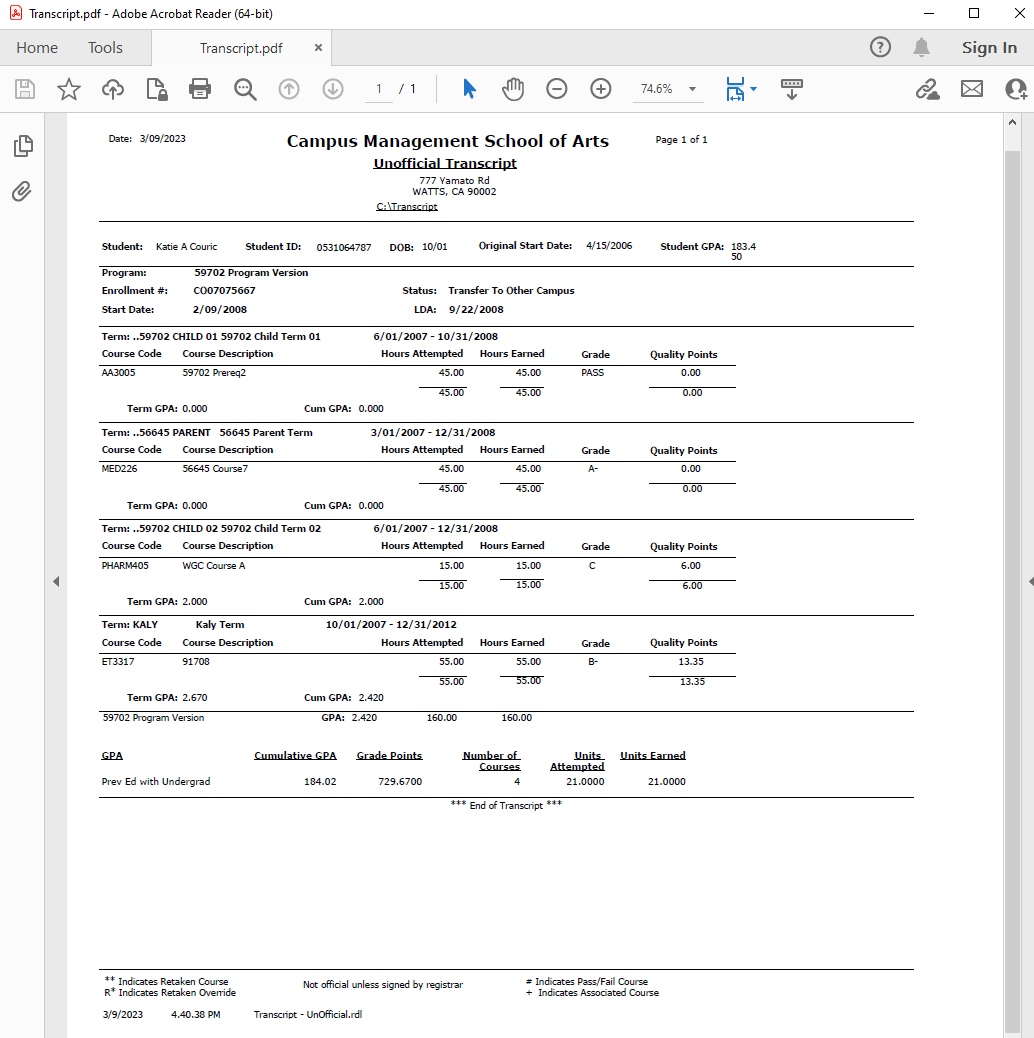The width and height of the screenshot is (1034, 1038).
Task: Save the PDF using the save icon
Action: [x=22, y=89]
